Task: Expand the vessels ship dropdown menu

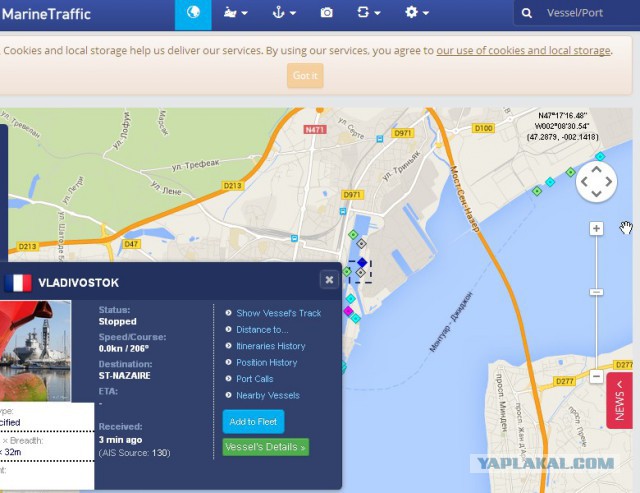Action: (236, 13)
